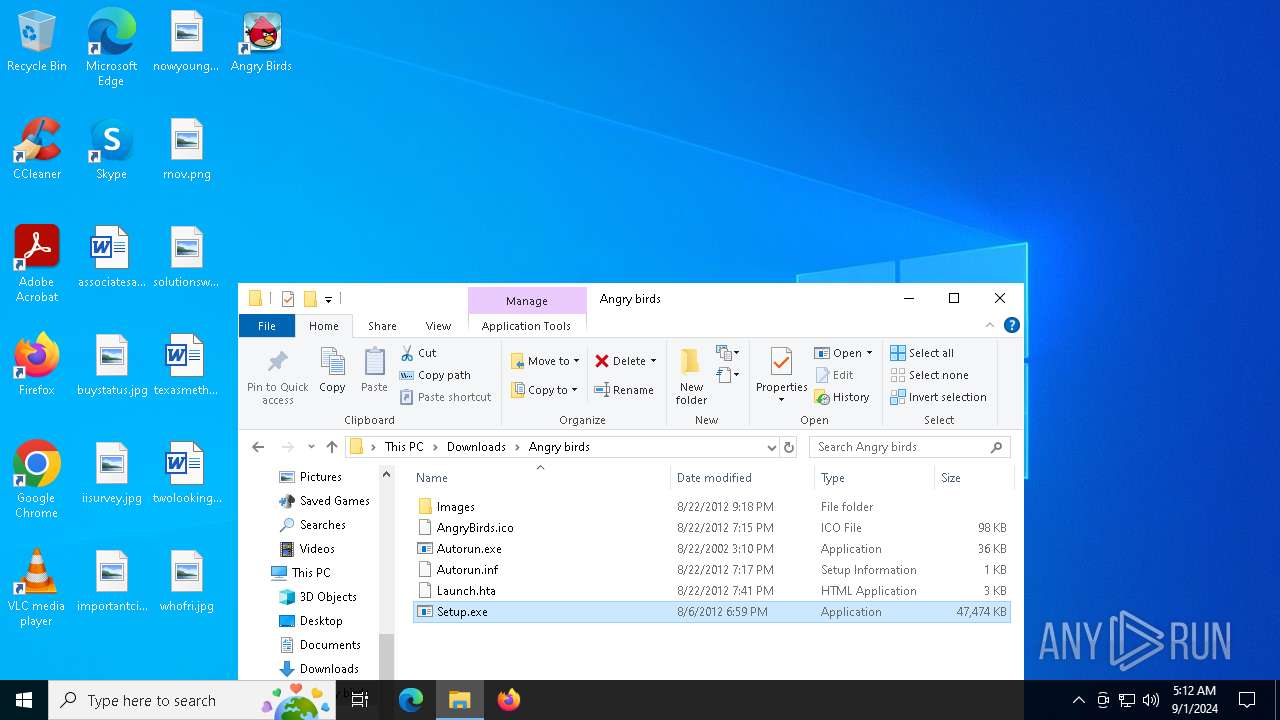1280x720 pixels.
Task: Open Pictures in navigation pane
Action: (x=320, y=477)
